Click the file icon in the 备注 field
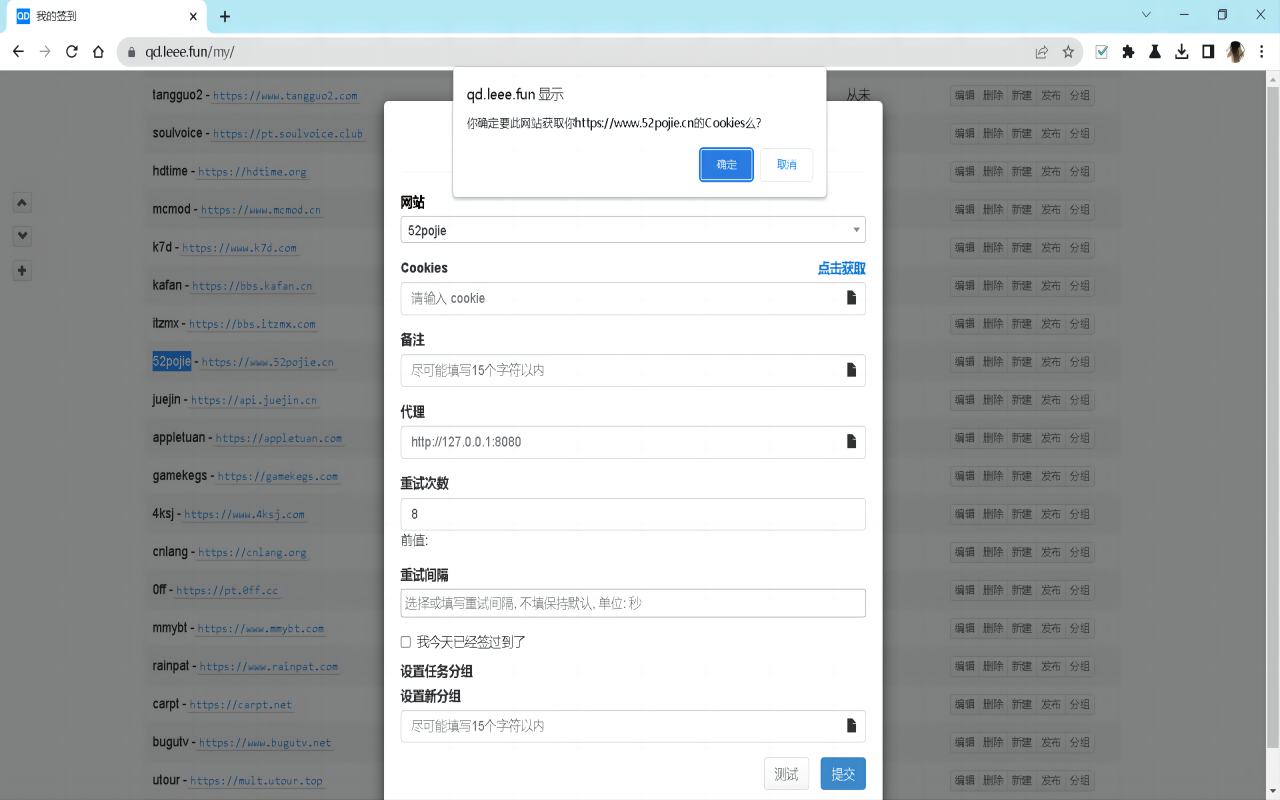 852,370
